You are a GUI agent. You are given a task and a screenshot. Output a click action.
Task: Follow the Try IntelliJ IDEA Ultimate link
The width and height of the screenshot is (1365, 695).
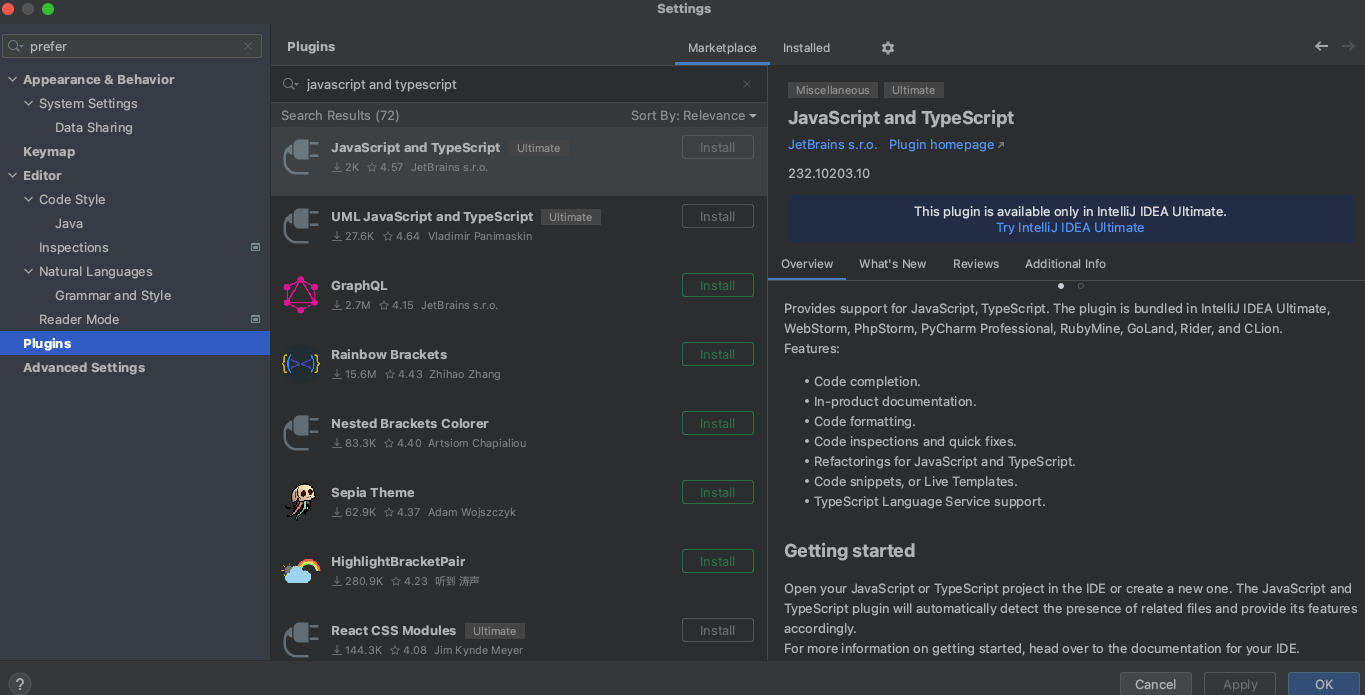pyautogui.click(x=1070, y=227)
